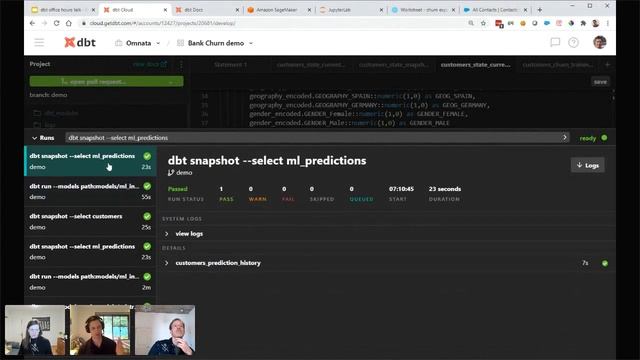Select the highlighted snapshot ml_predictions run
Image resolution: width=640 pixels, height=360 pixels.
90,161
